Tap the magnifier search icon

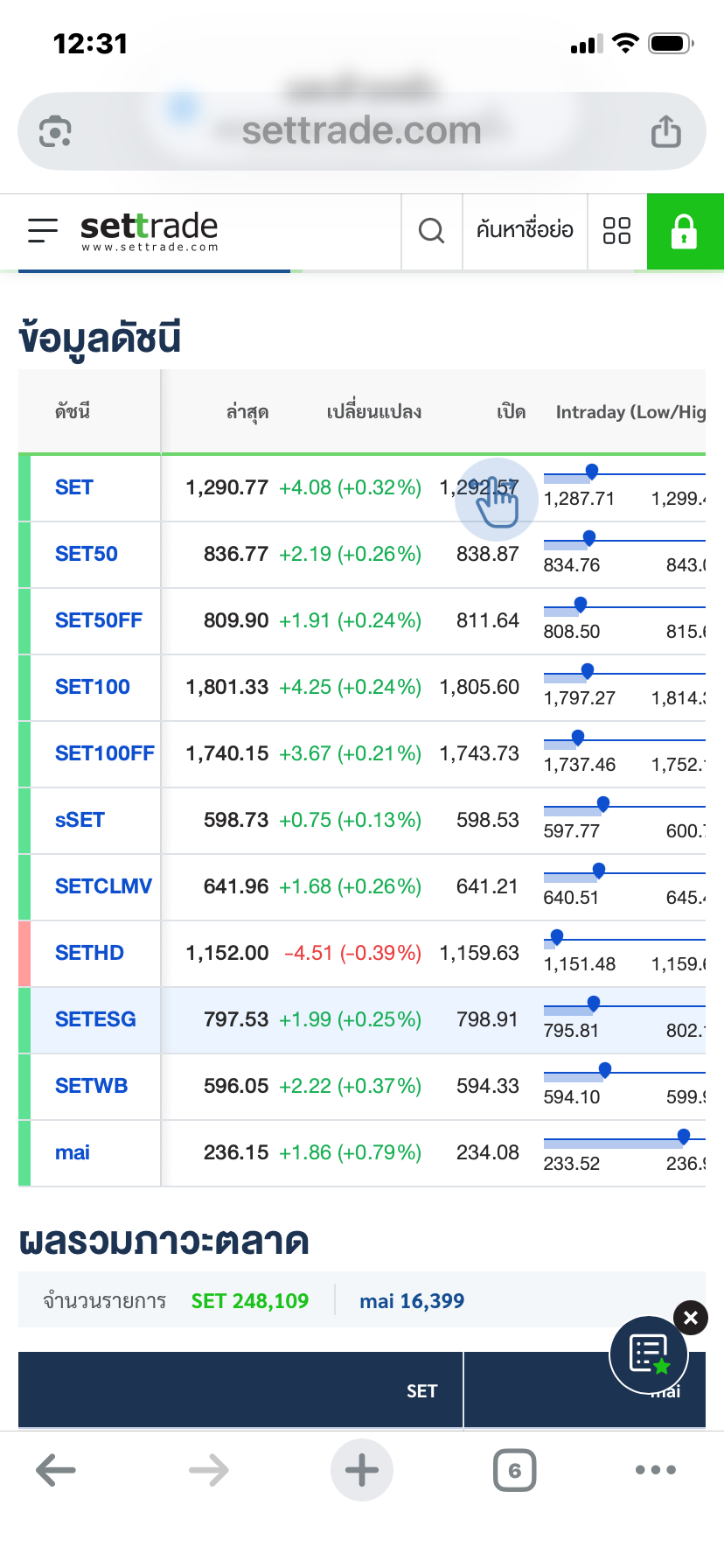tap(432, 231)
